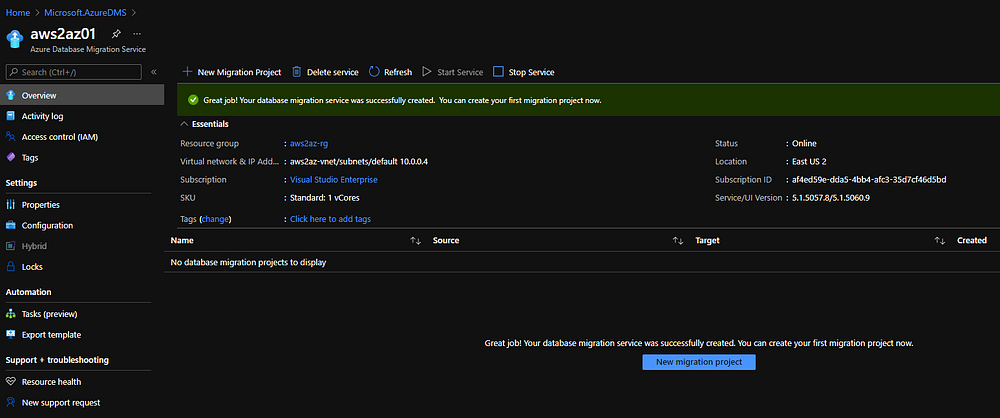Click the Overview icon in the sidebar
Screen dimensions: 1000x418
[x=10, y=96]
